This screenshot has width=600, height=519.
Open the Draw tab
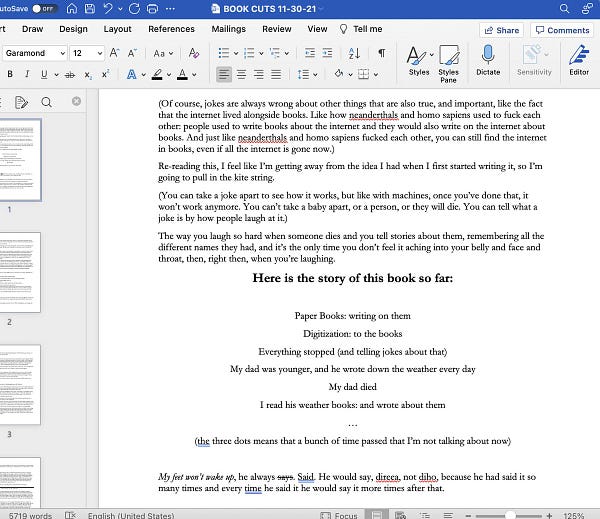33,29
